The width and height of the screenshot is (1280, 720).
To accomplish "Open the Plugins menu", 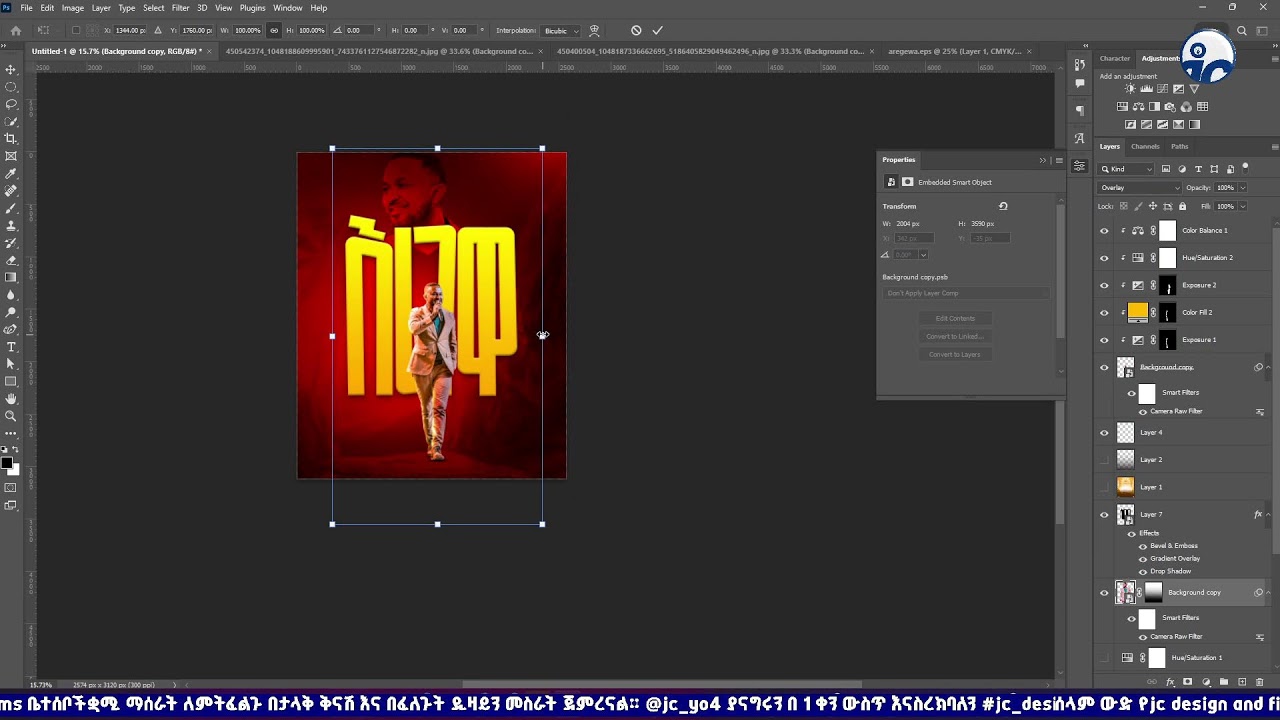I will 252,8.
